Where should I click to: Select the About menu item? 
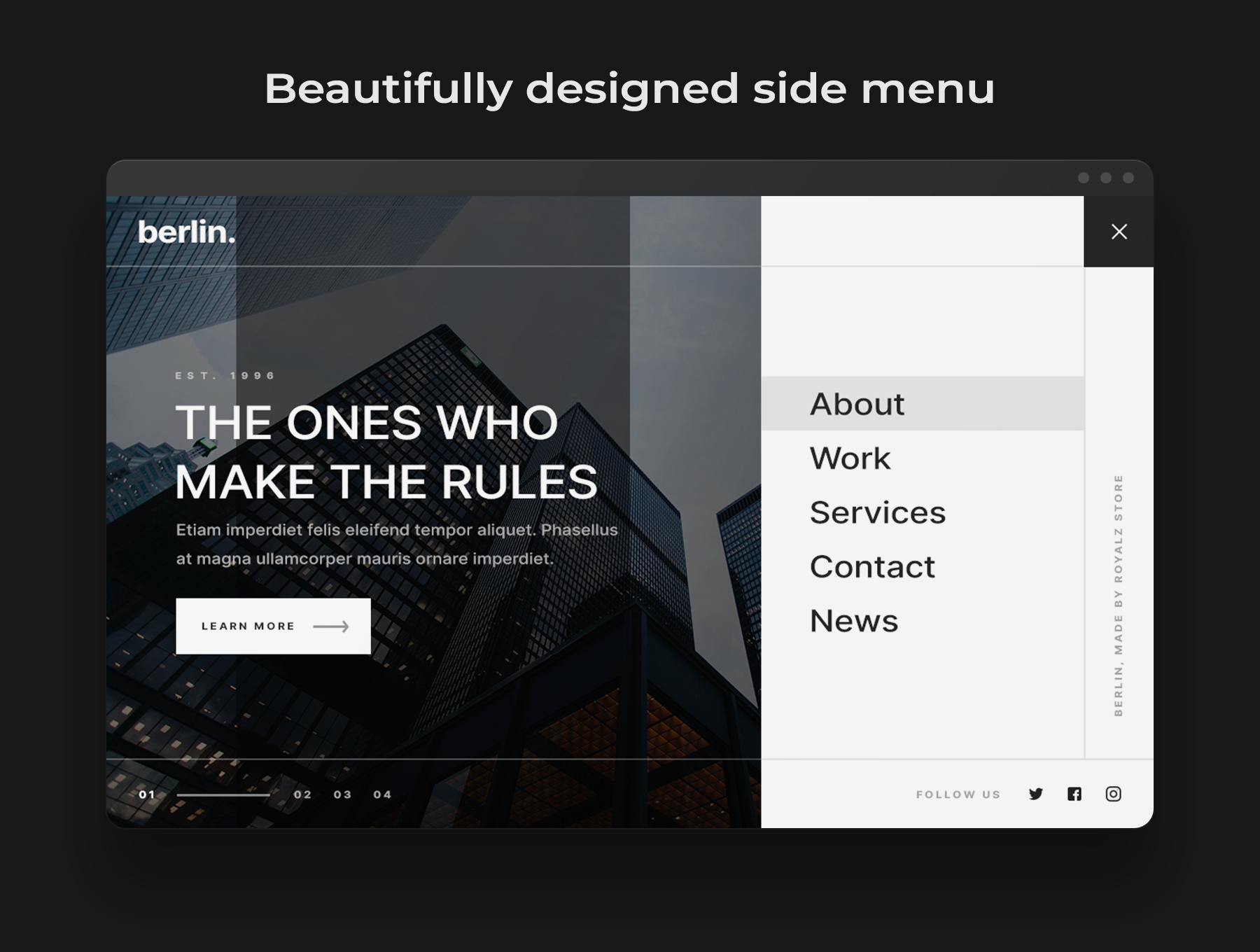pos(857,404)
